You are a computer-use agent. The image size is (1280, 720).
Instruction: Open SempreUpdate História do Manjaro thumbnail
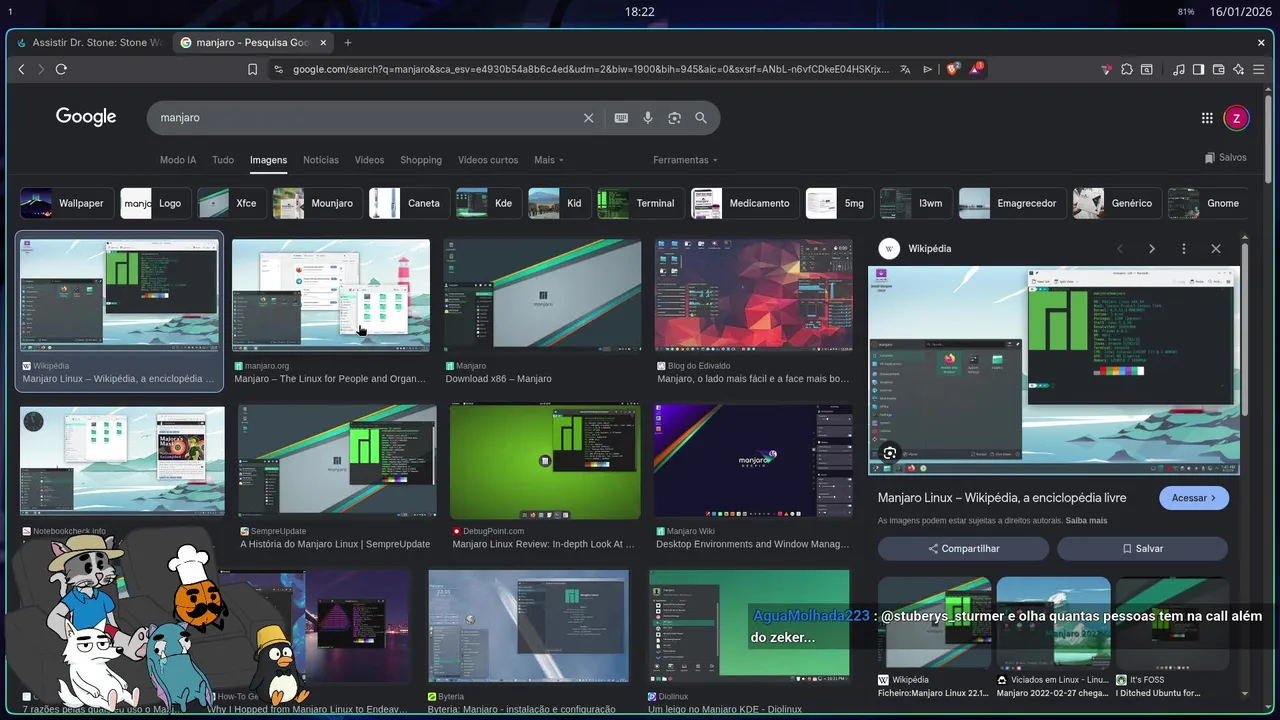click(337, 462)
